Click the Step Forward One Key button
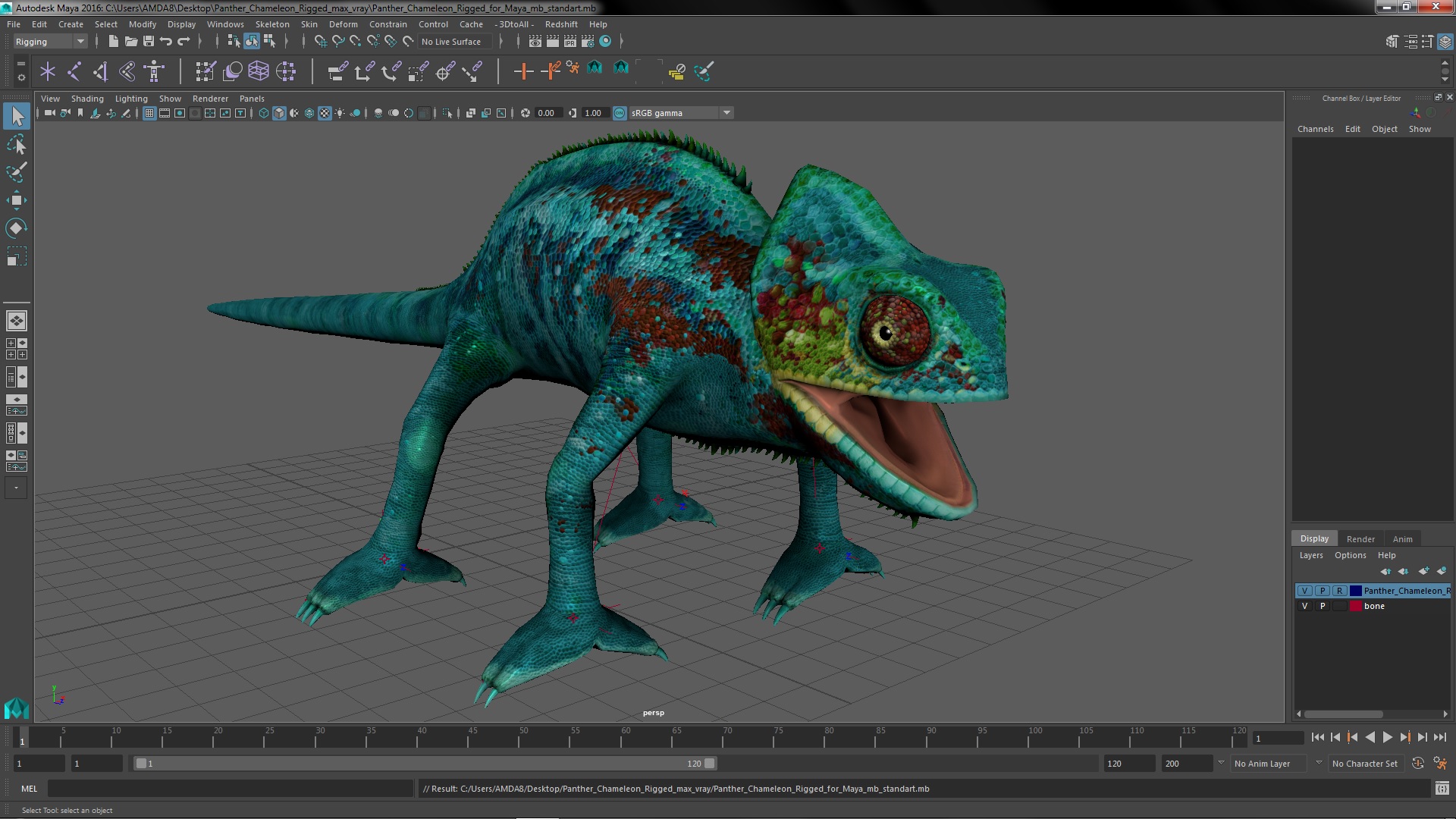This screenshot has width=1456, height=819. [1404, 737]
